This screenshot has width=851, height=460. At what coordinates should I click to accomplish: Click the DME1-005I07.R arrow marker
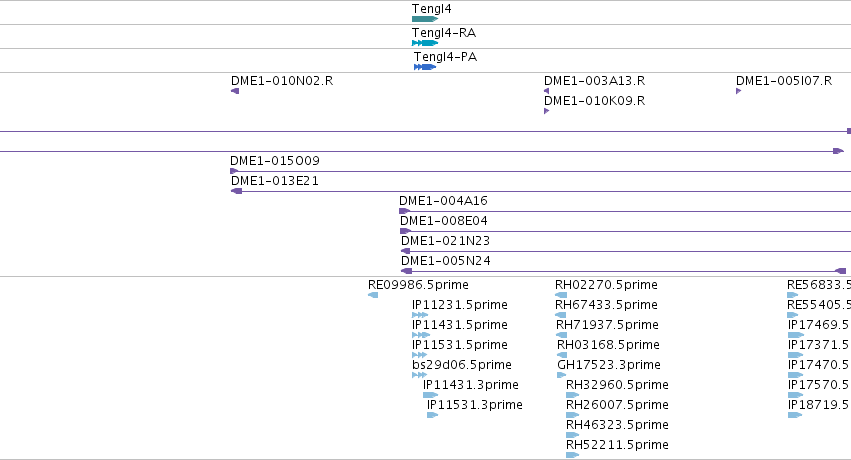[739, 91]
